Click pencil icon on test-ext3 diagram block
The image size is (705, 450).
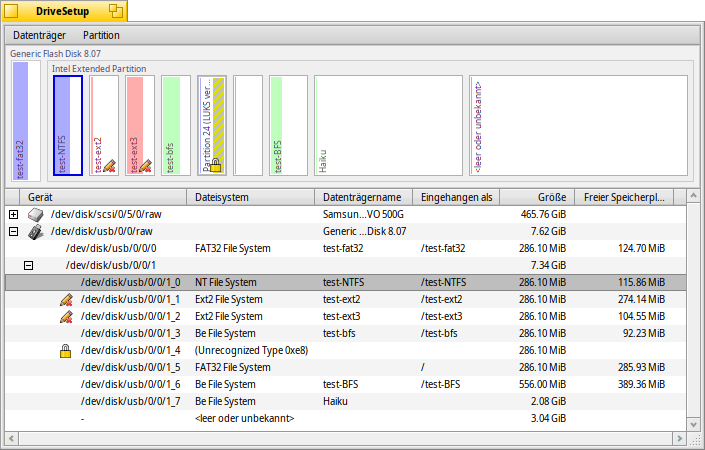click(145, 165)
